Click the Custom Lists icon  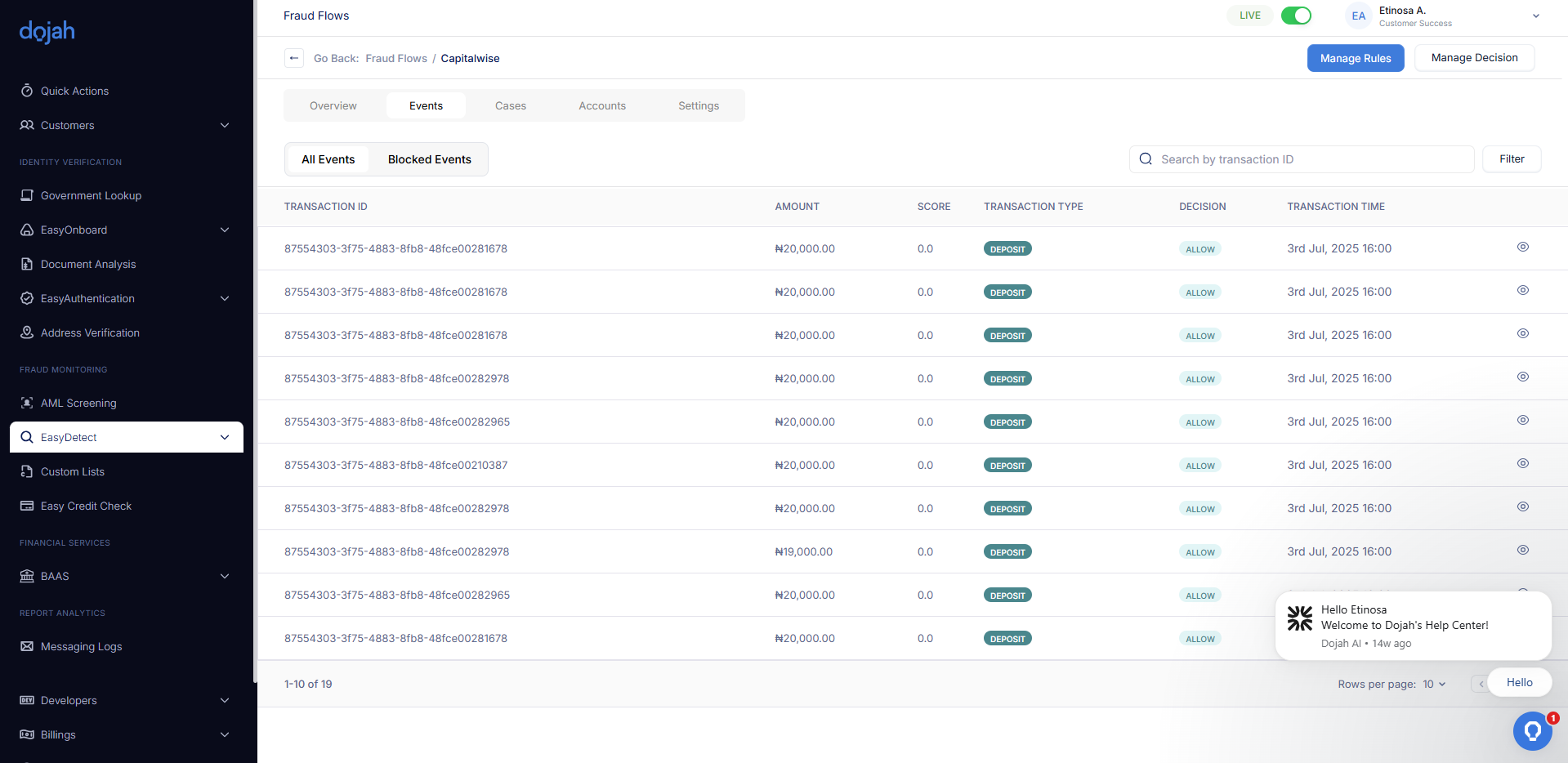27,471
